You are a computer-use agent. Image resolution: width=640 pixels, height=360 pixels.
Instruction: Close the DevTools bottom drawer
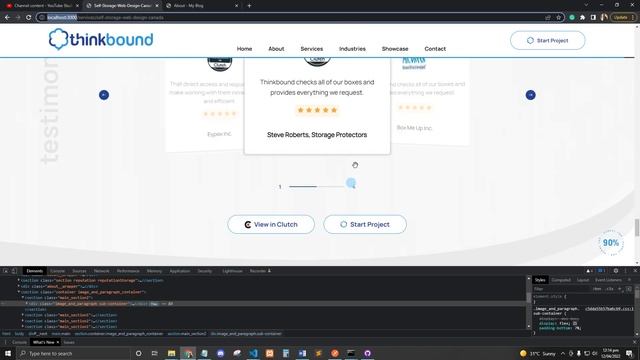[635, 342]
